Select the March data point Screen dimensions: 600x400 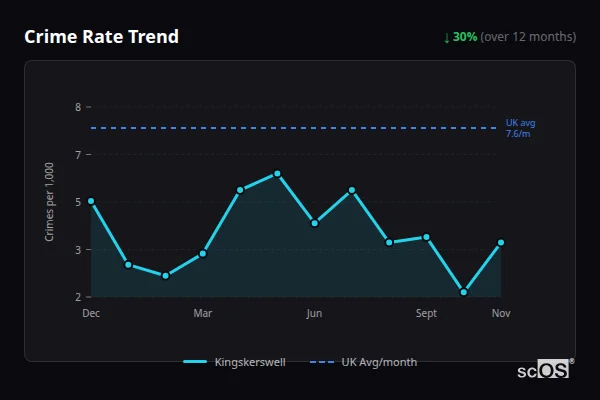coord(203,253)
